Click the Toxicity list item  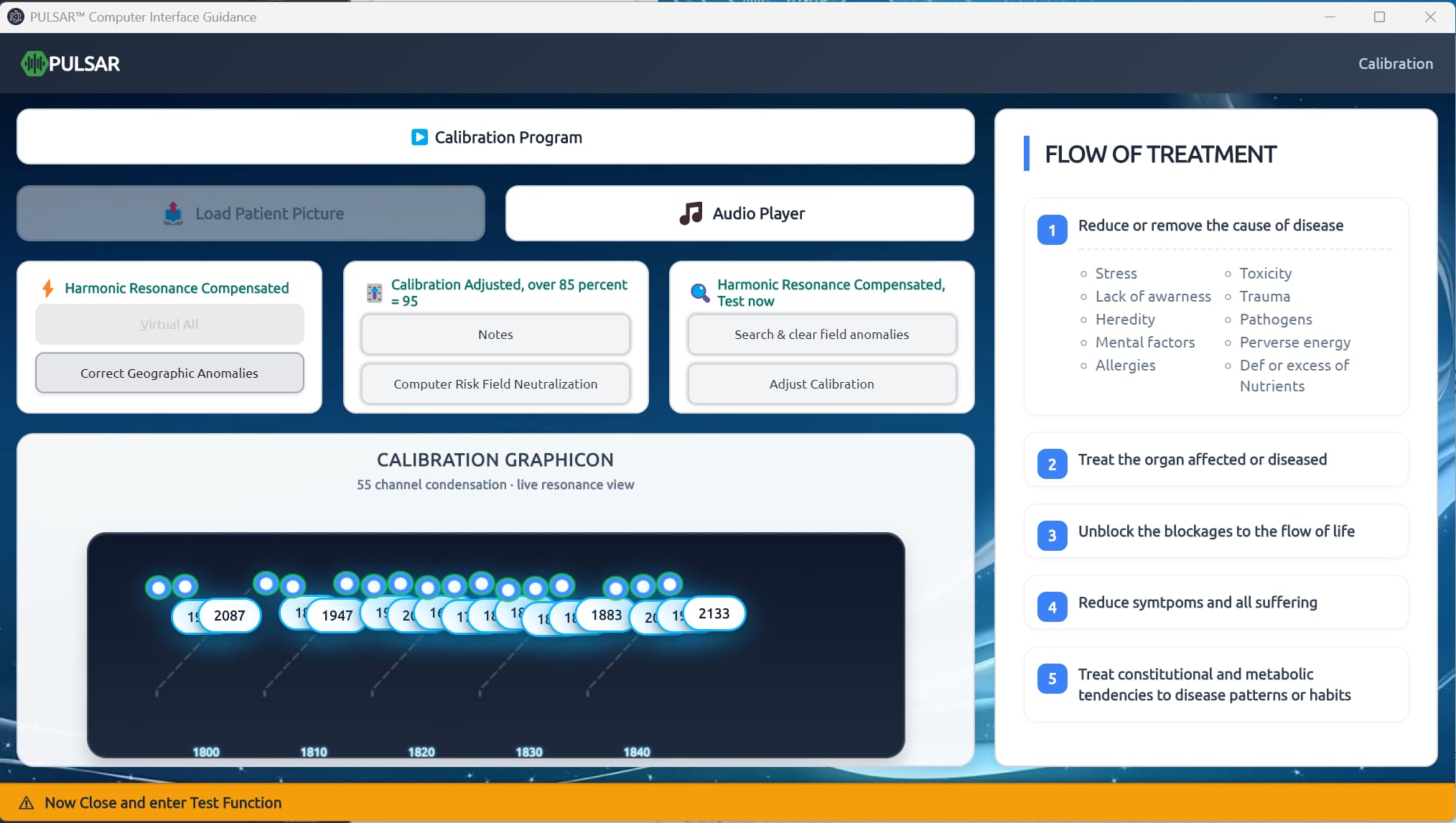pos(1265,274)
